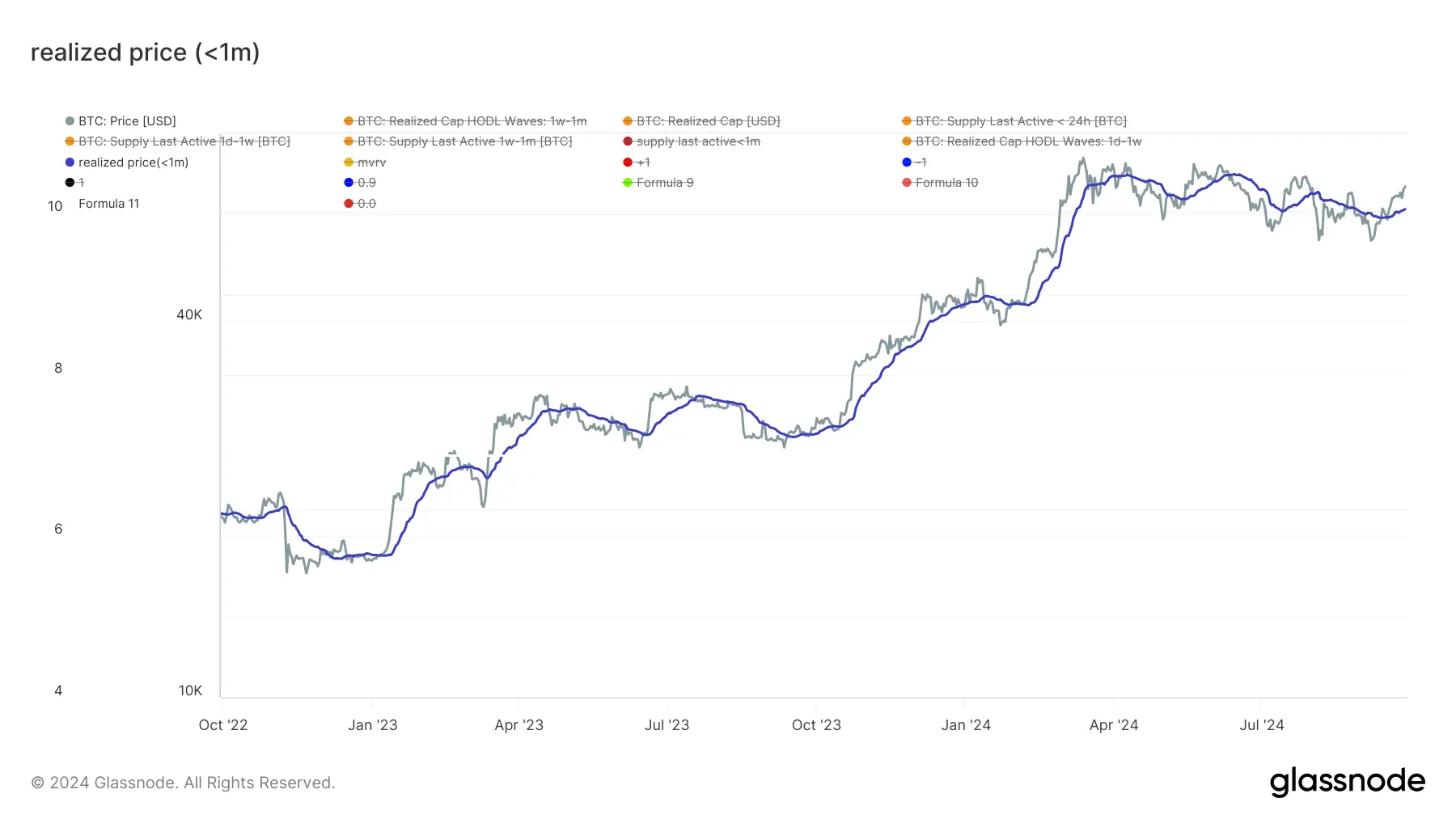Click the '4' left axis label
The height and width of the screenshot is (819, 1456).
[x=58, y=690]
